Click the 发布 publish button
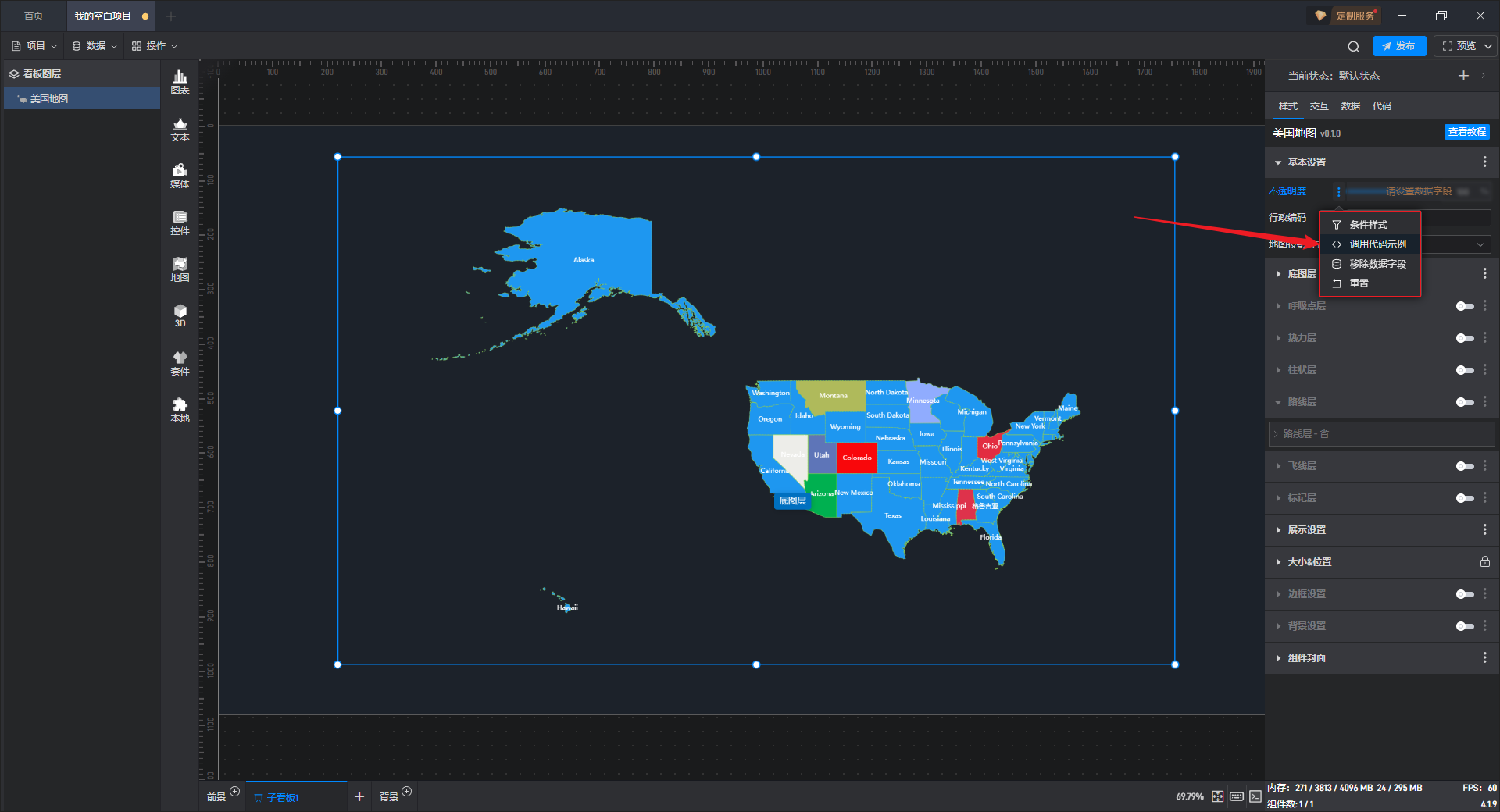This screenshot has width=1500, height=812. pyautogui.click(x=1399, y=46)
